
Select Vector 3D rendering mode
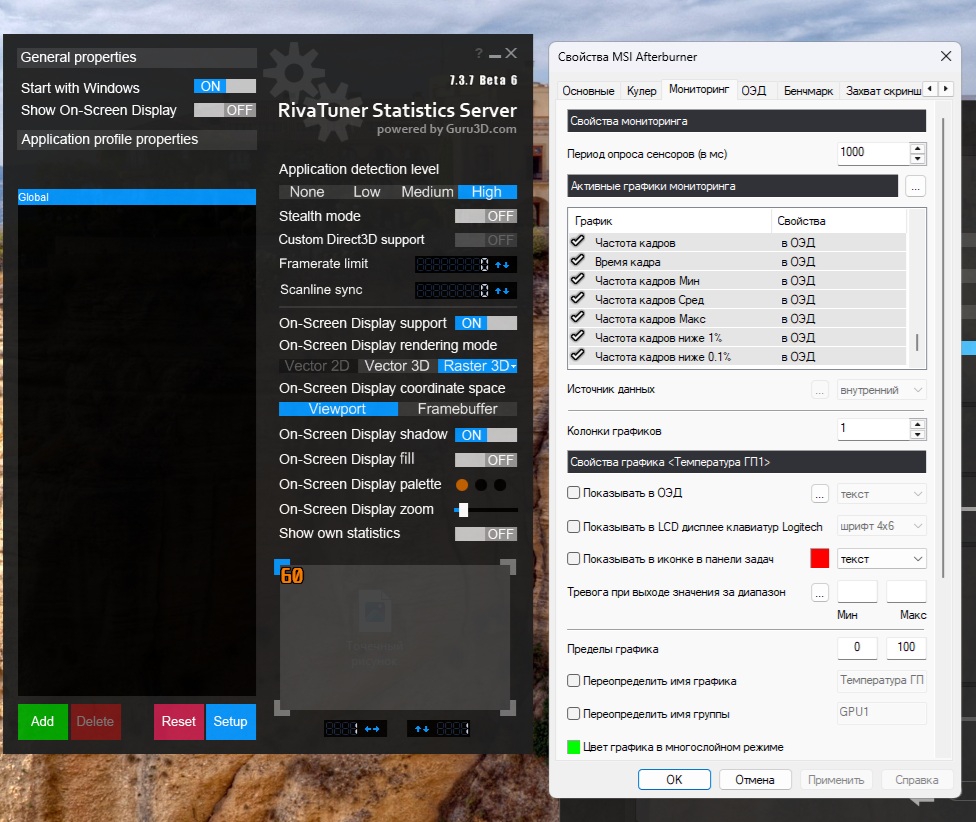coord(397,366)
